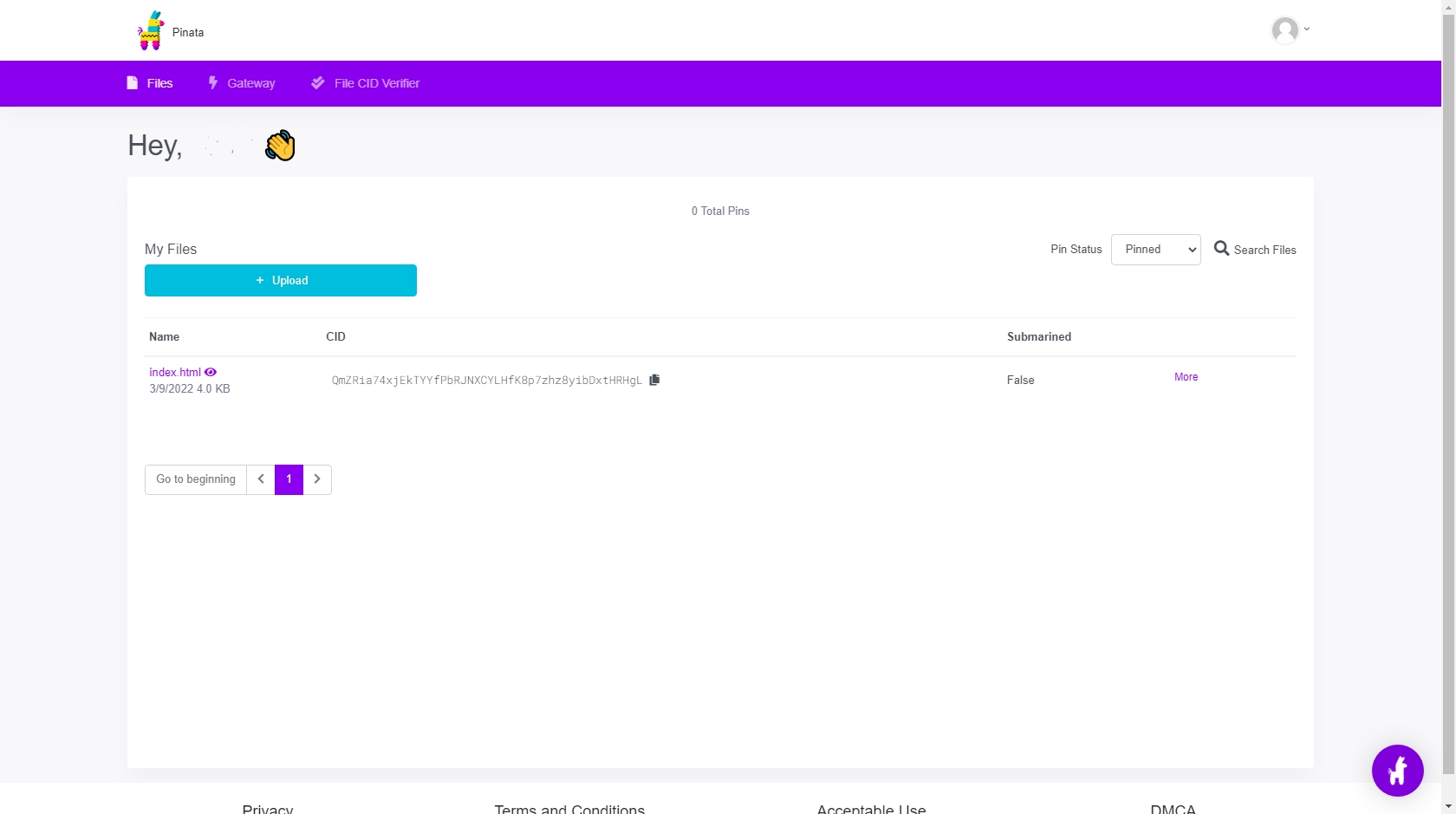Expand the More options for index.html

point(1186,377)
